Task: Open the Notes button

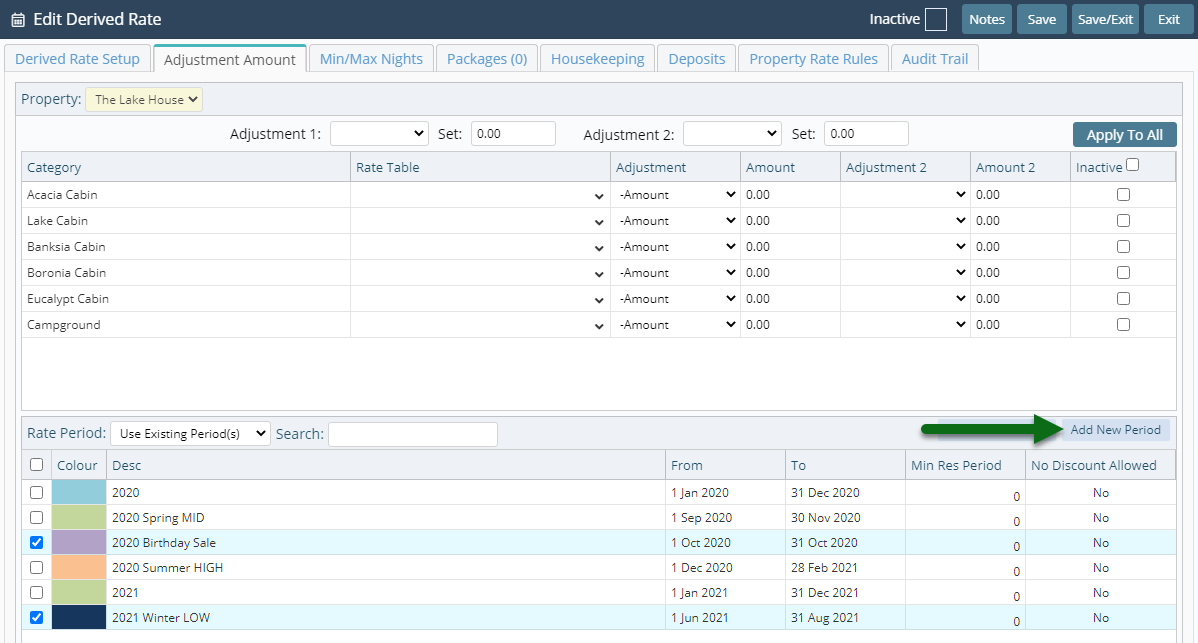Action: coord(986,19)
